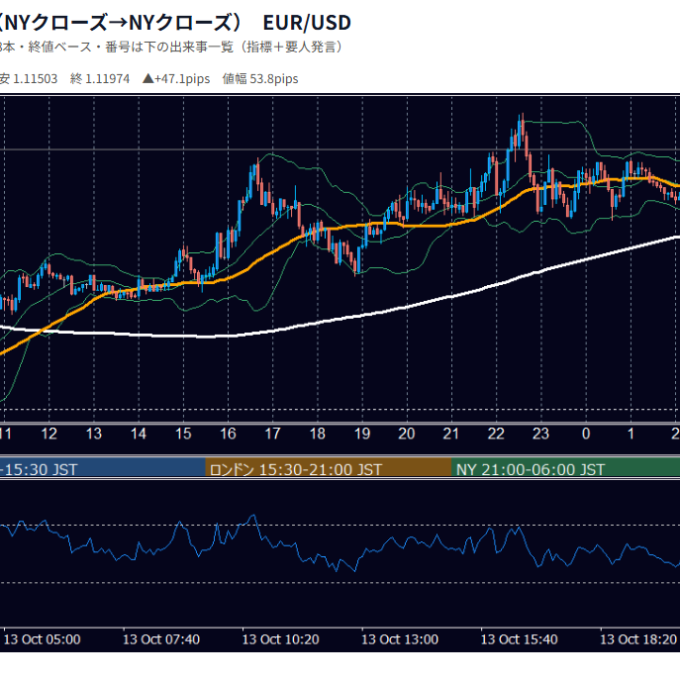
Task: Click hour label 23 on time axis
Action: coord(541,434)
